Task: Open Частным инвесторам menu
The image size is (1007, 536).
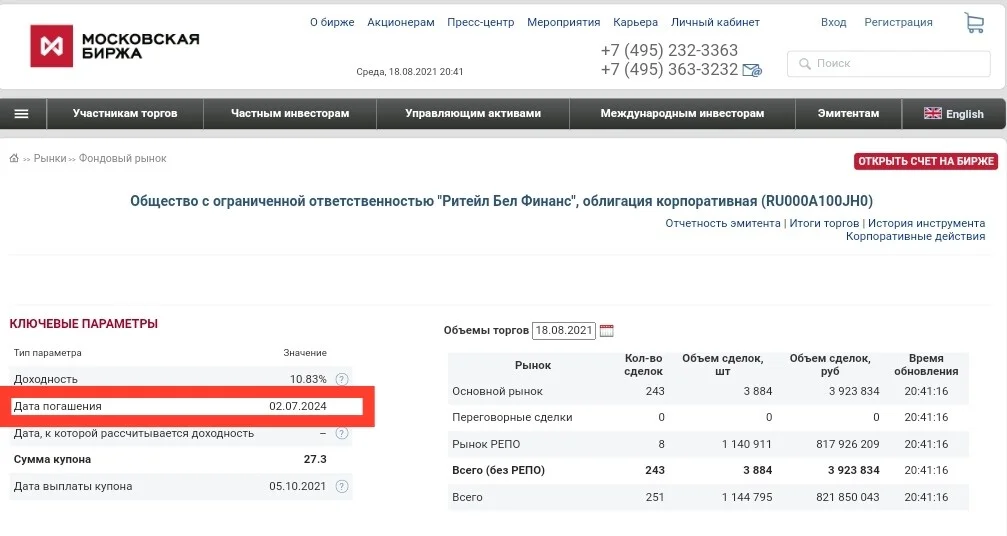Action: click(x=290, y=114)
